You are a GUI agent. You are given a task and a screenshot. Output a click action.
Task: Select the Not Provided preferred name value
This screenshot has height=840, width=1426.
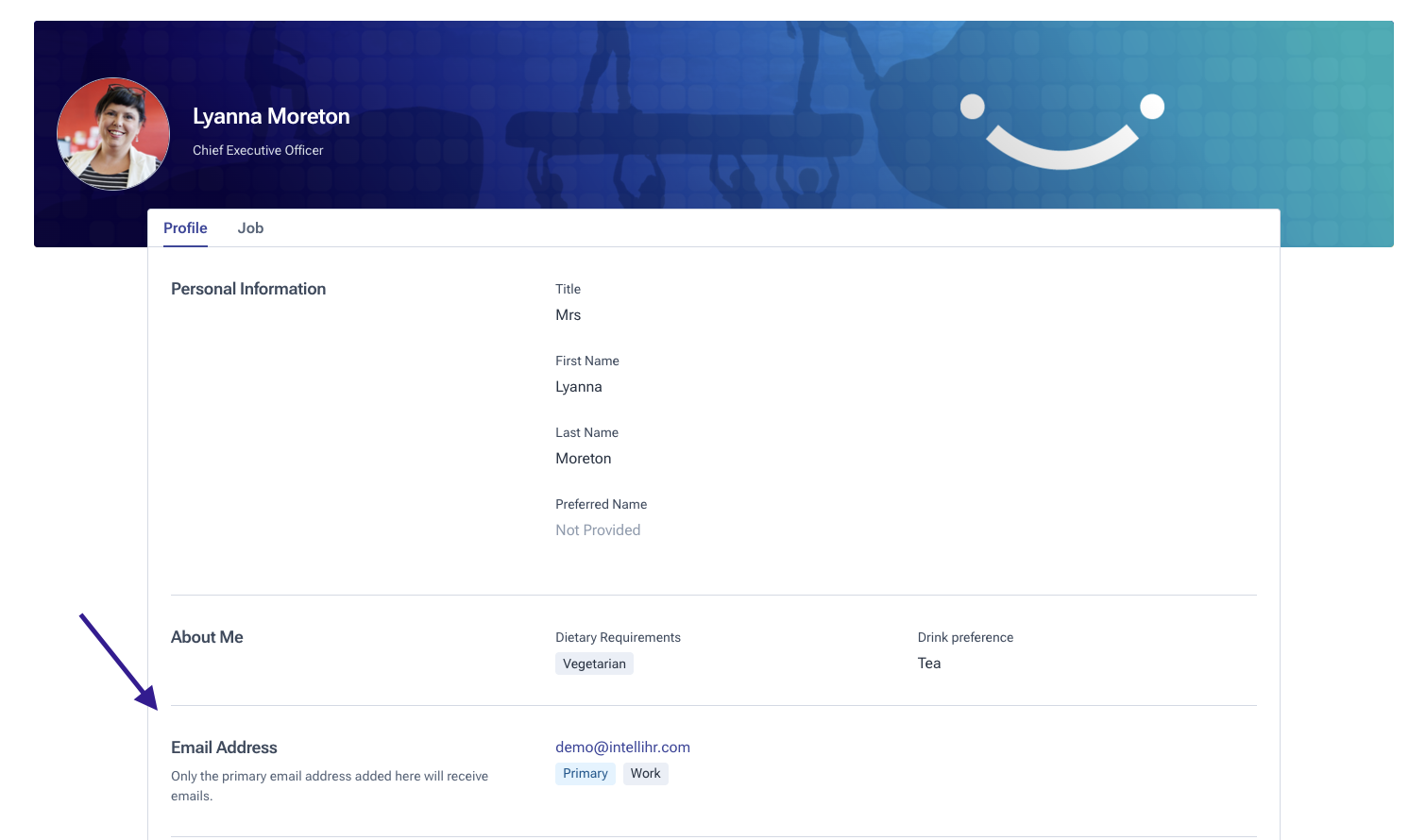click(x=598, y=530)
